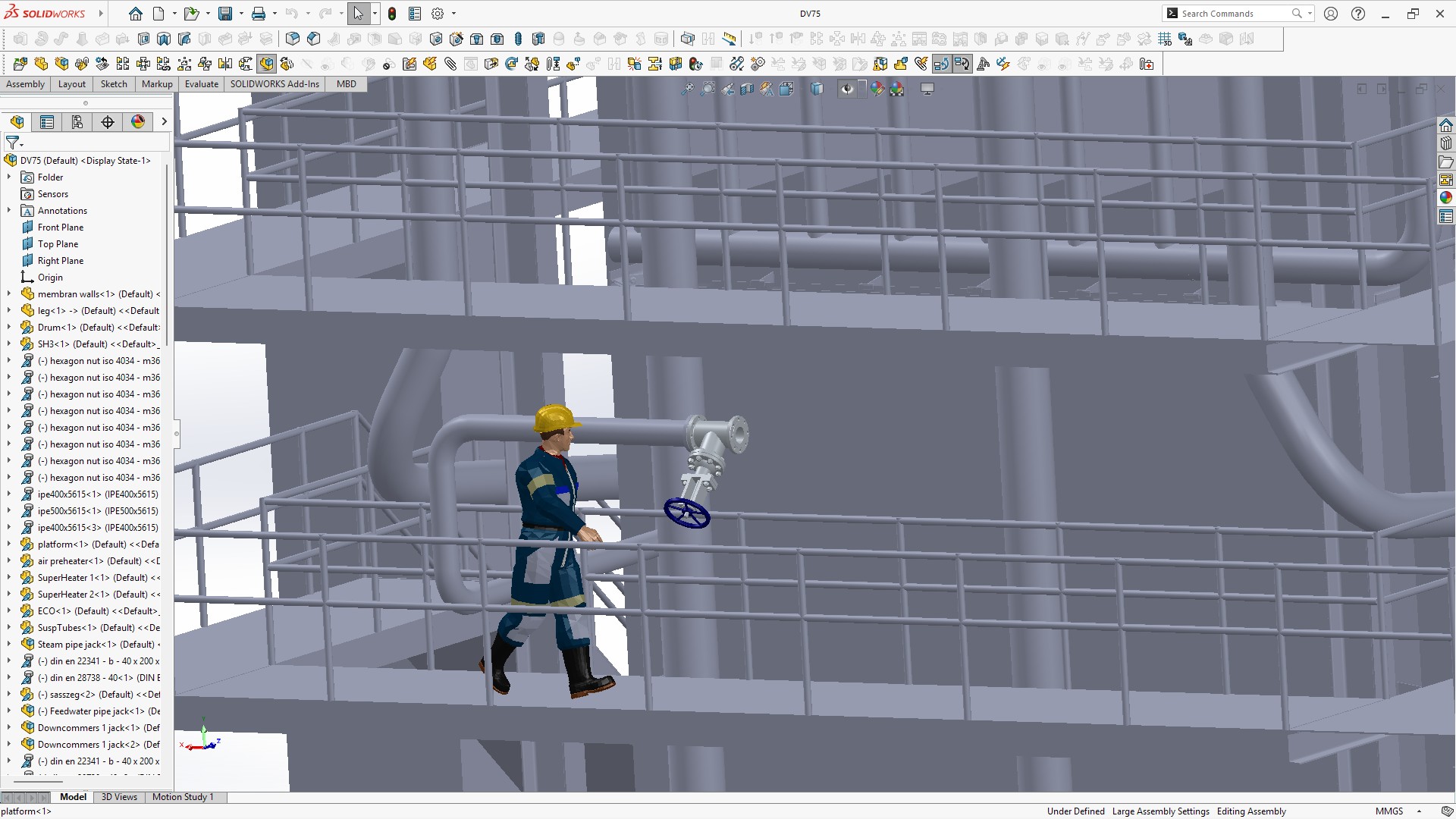This screenshot has width=1456, height=819.
Task: Expand the manager pane tabs chevron
Action: [164, 122]
